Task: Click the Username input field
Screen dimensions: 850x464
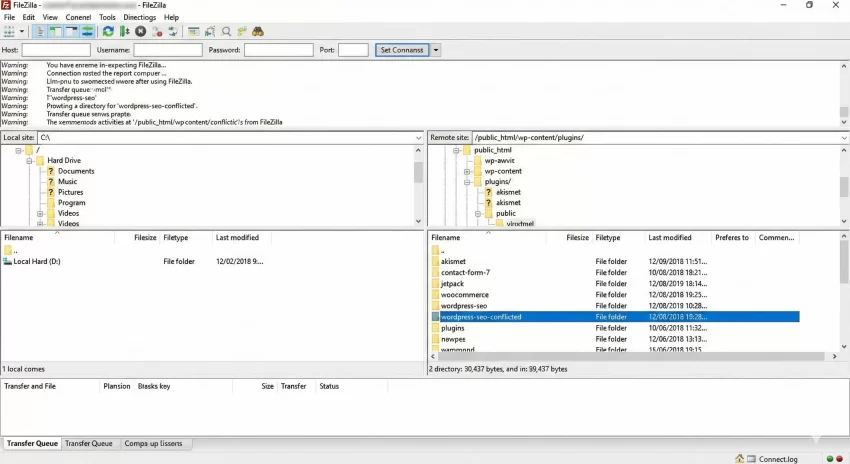Action: (168, 50)
